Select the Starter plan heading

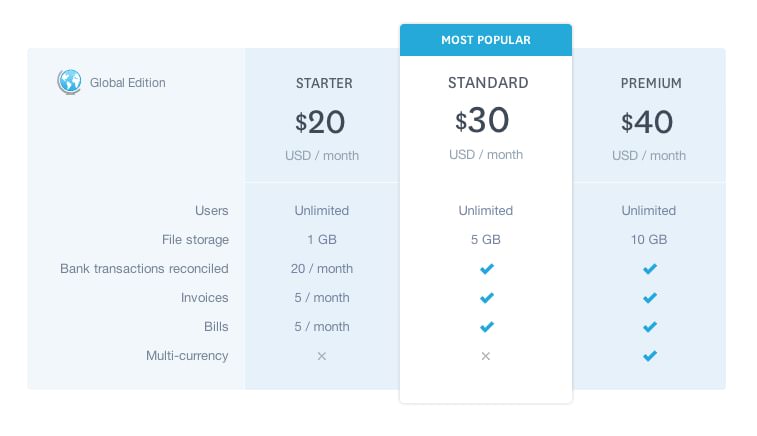click(323, 83)
